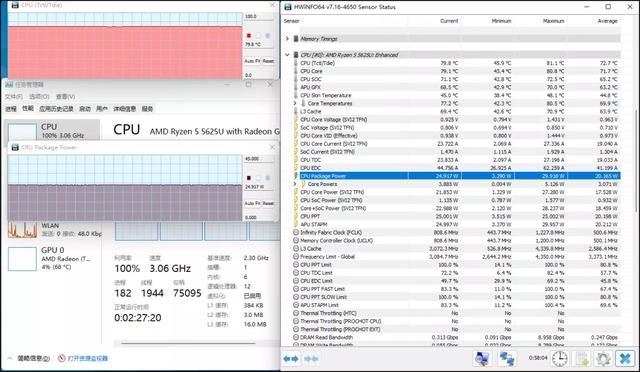Open the 打开资源监视器 link

point(87,358)
